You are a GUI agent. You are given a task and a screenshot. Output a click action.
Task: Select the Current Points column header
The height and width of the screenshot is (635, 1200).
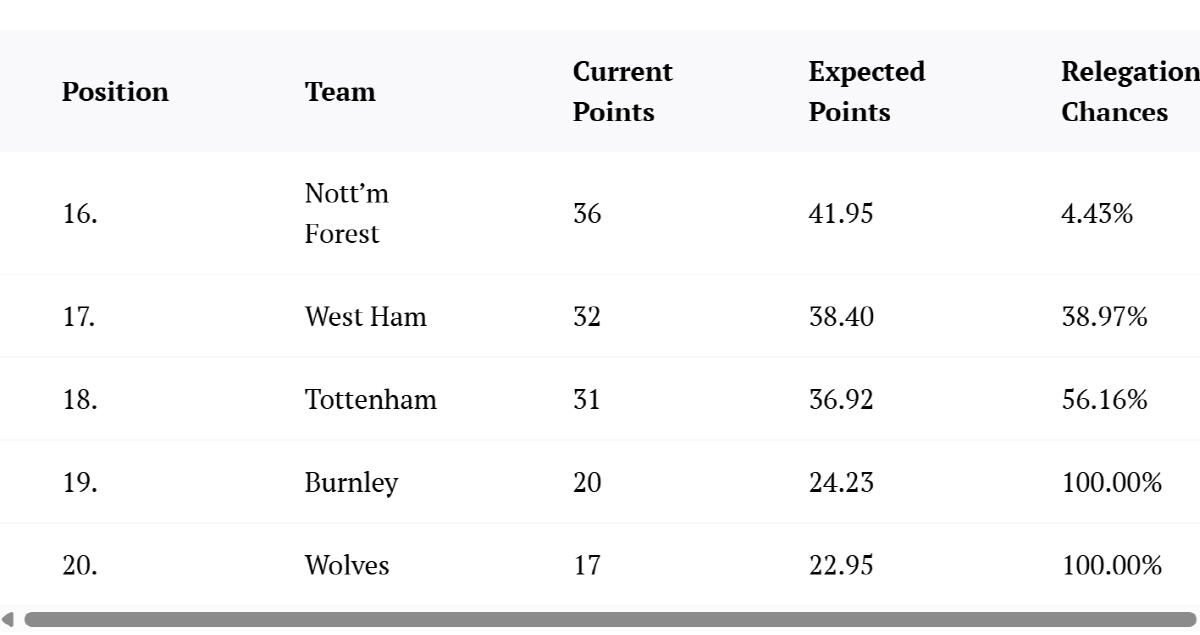(x=622, y=92)
